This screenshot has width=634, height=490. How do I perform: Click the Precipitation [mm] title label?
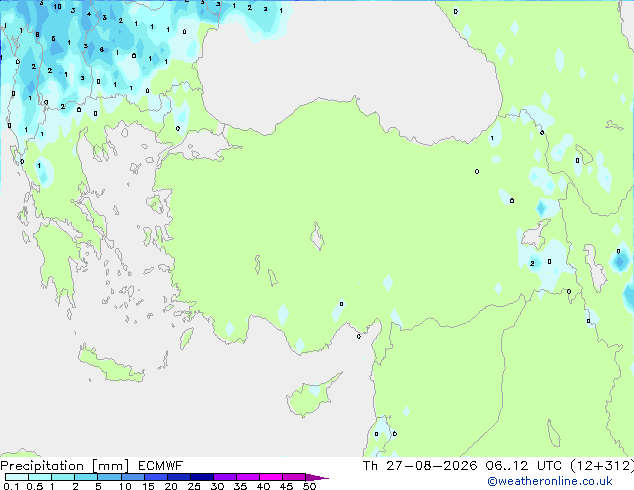tap(65, 466)
